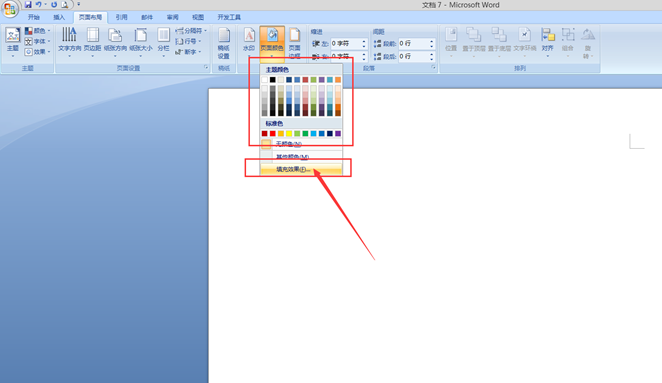Open the 插入 tab

pyautogui.click(x=59, y=17)
